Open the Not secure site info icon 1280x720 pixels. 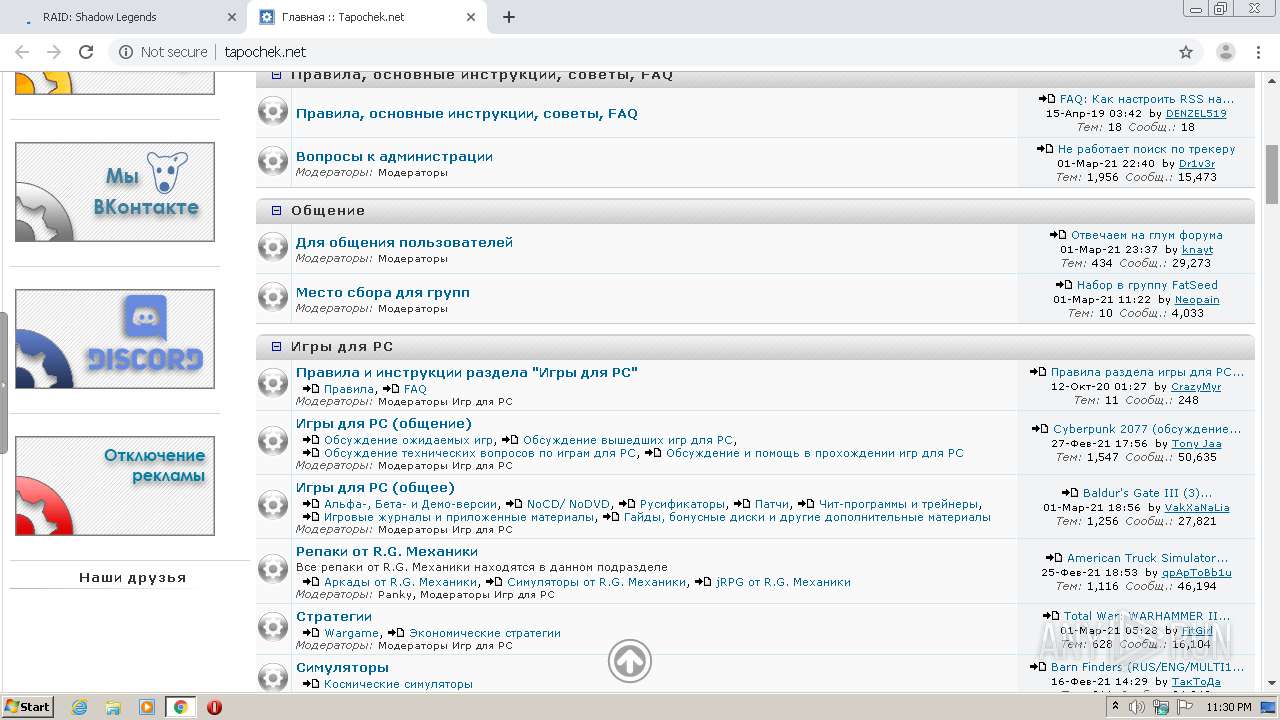point(125,52)
